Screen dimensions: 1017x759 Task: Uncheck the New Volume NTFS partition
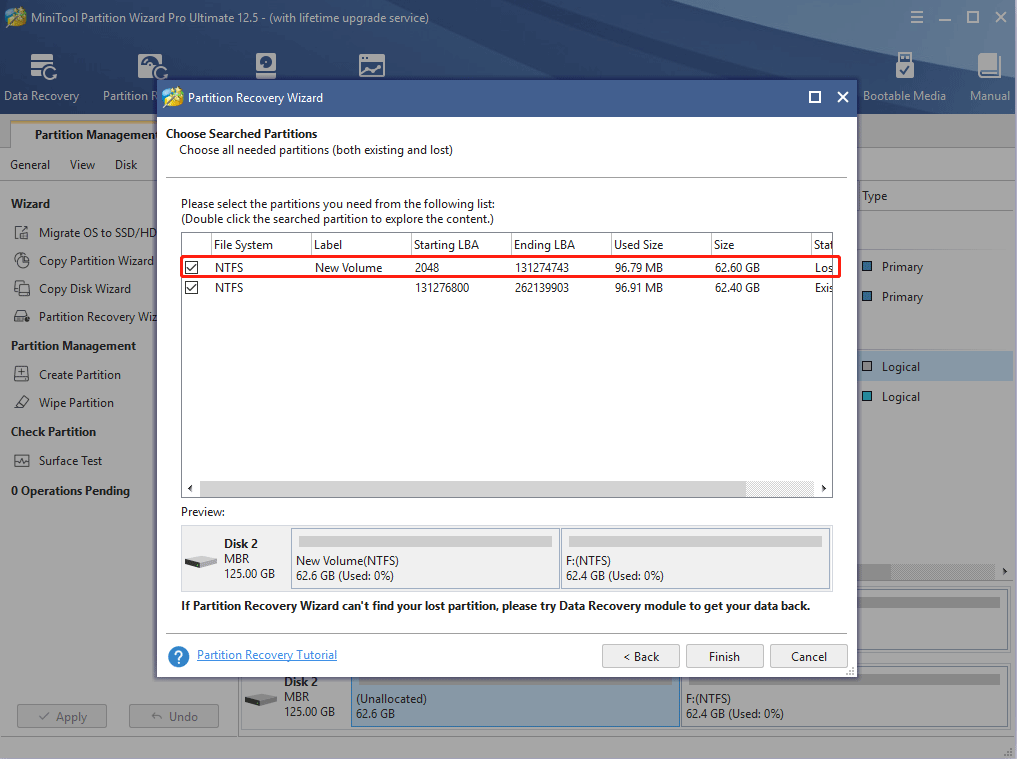click(191, 267)
